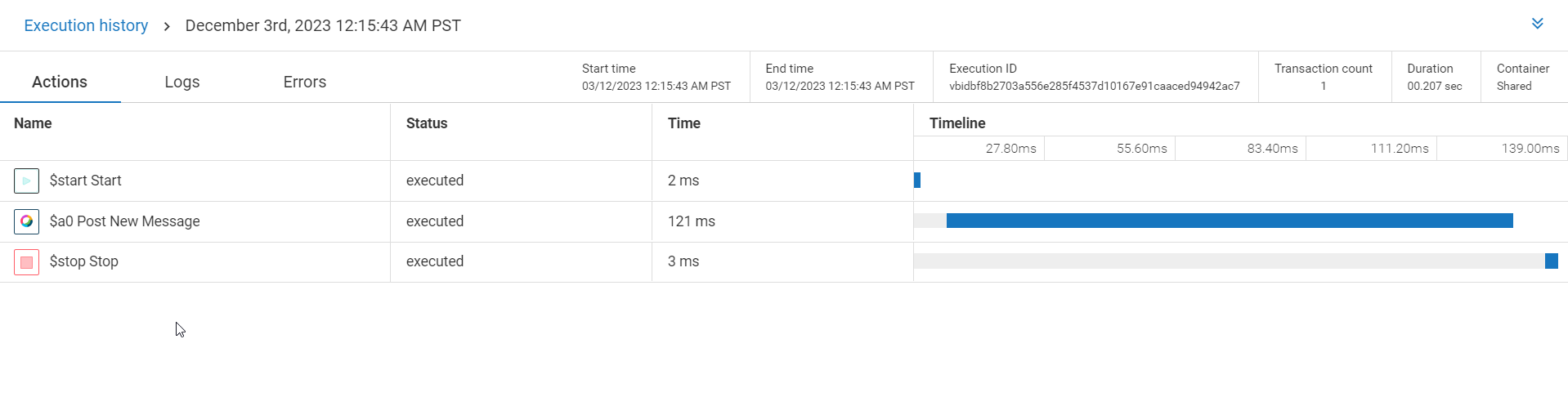The height and width of the screenshot is (397, 1568).
Task: Click the Post New Message timeline bar
Action: pos(1230,221)
